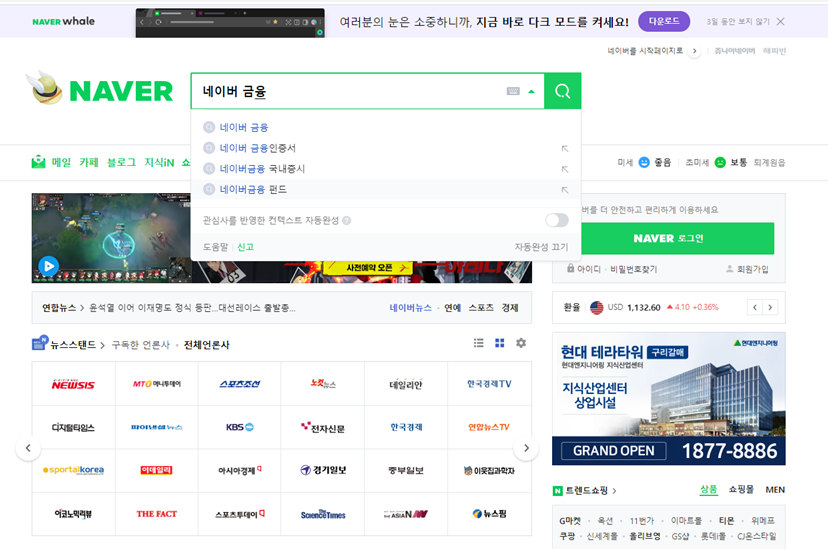
Task: Select '구독한 언론사' tab
Action: tap(140, 345)
